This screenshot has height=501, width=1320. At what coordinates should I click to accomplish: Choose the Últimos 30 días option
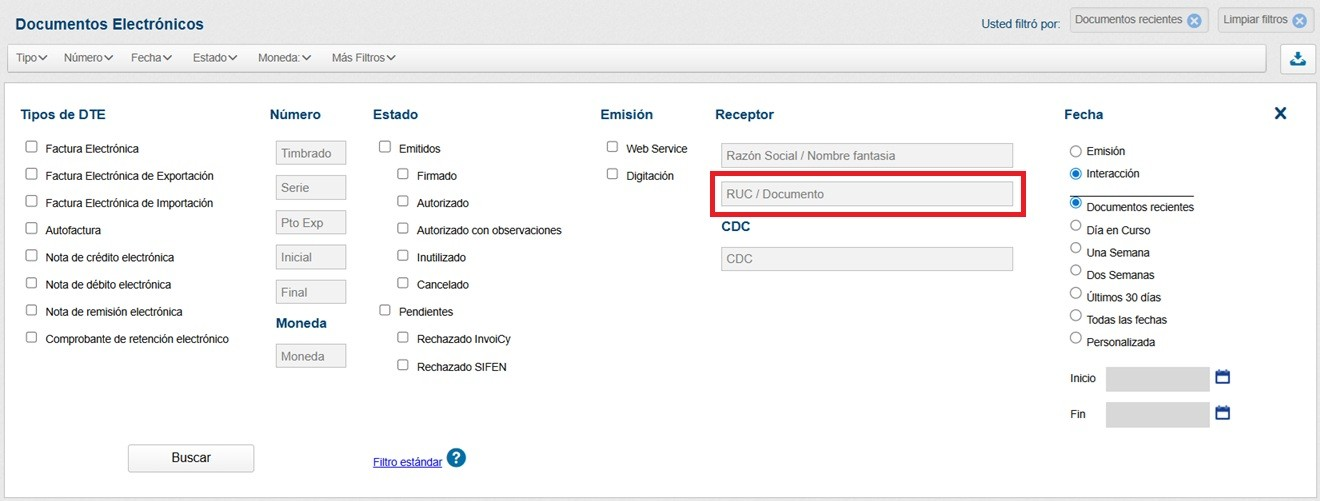pyautogui.click(x=1076, y=294)
